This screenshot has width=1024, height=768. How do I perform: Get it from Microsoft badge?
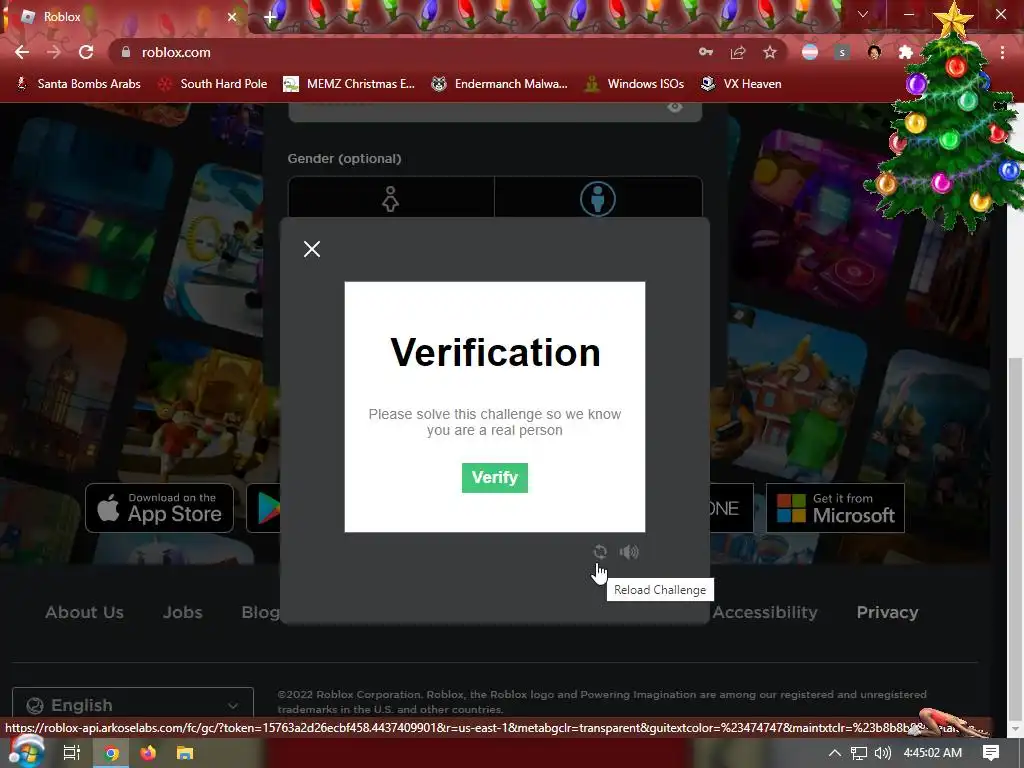(x=835, y=508)
